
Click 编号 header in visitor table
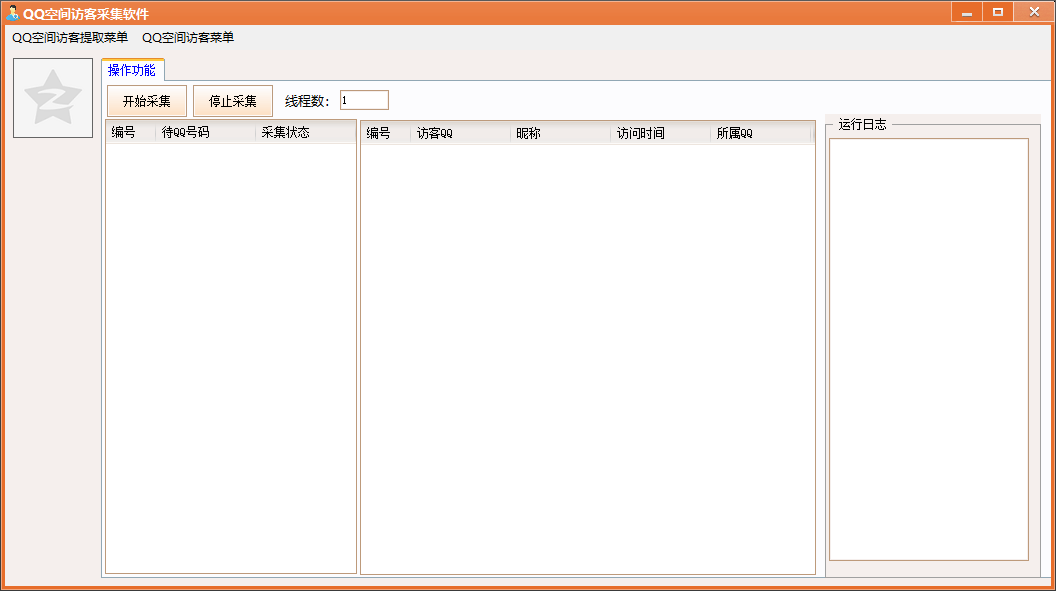click(x=386, y=133)
